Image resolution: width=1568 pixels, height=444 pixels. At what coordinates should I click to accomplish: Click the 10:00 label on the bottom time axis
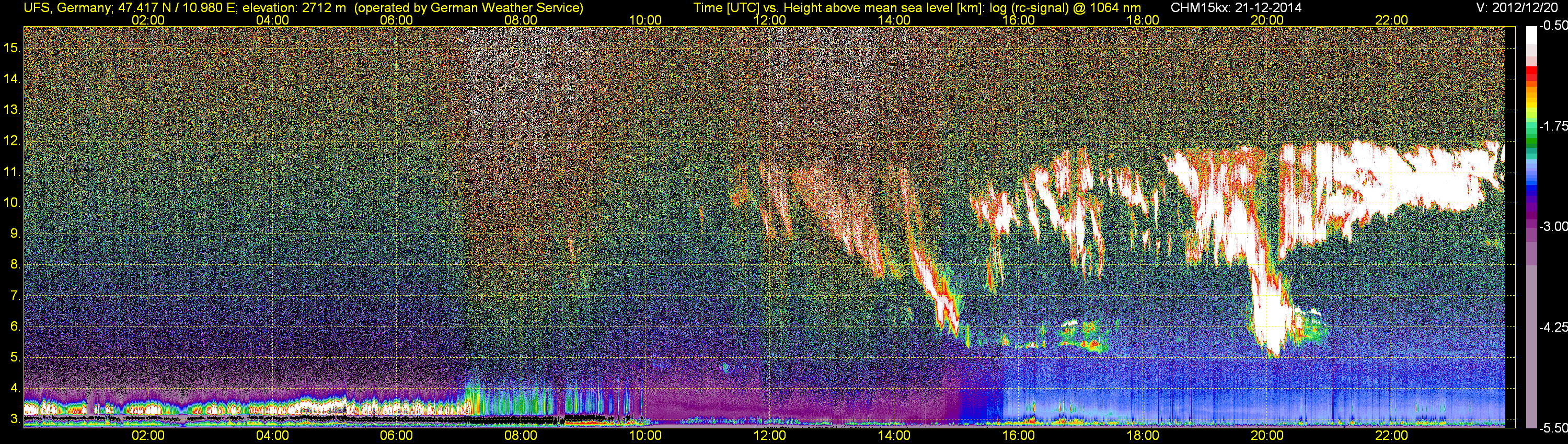[x=645, y=436]
